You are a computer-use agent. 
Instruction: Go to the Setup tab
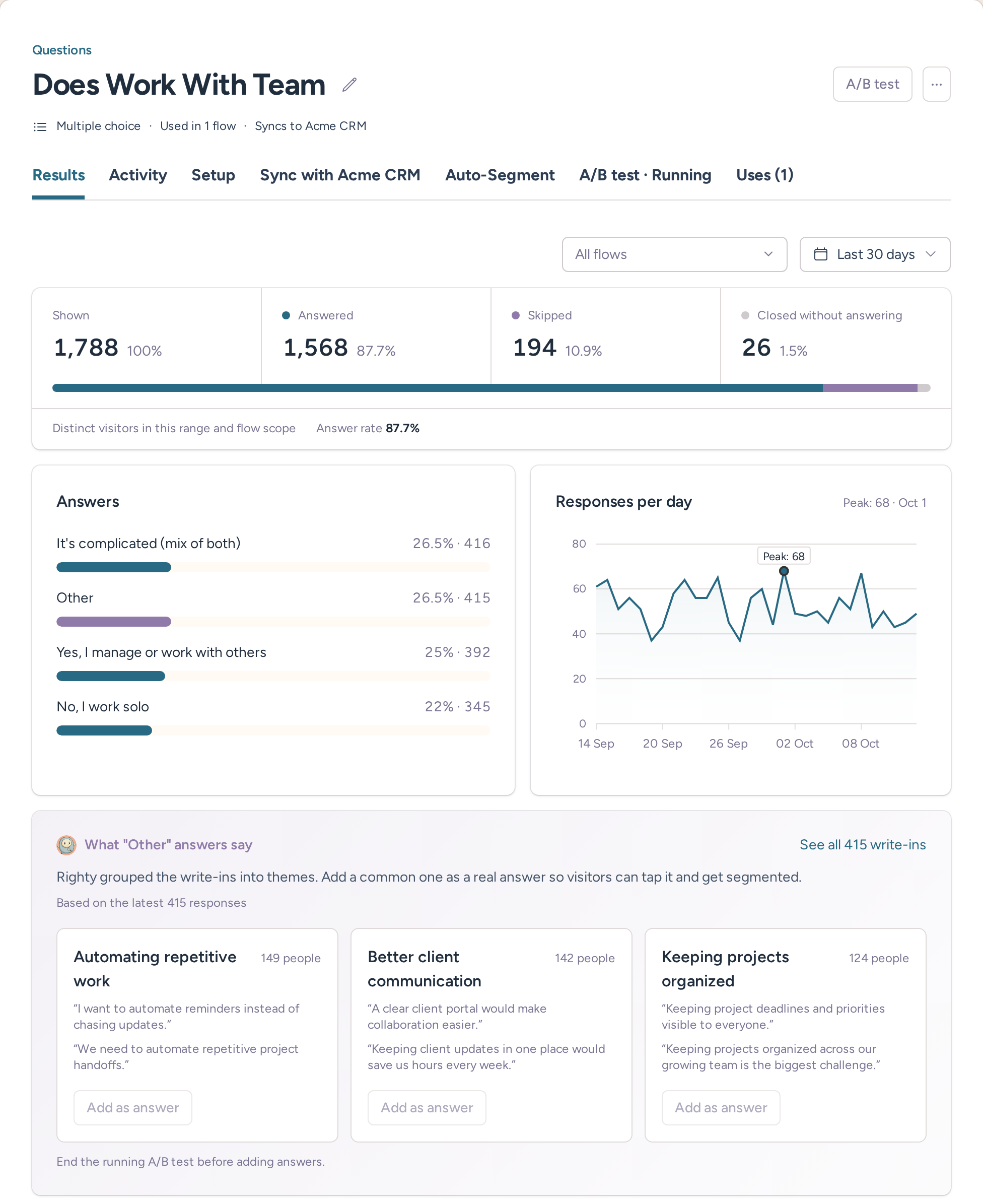pyautogui.click(x=213, y=175)
